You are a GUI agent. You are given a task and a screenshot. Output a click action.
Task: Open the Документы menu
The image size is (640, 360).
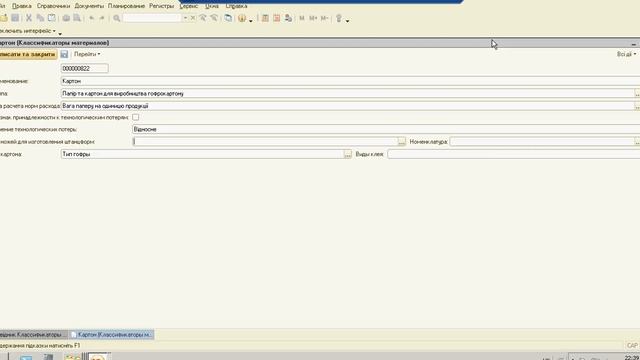89,6
